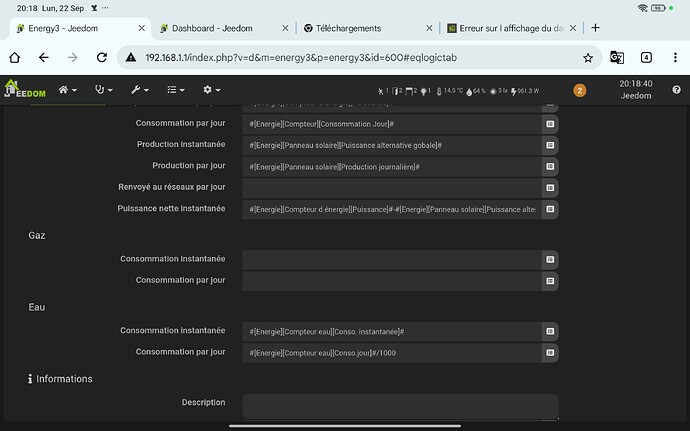The height and width of the screenshot is (431, 690).
Task: Switch to the Energy3 - Jeedom tab
Action: pos(79,28)
